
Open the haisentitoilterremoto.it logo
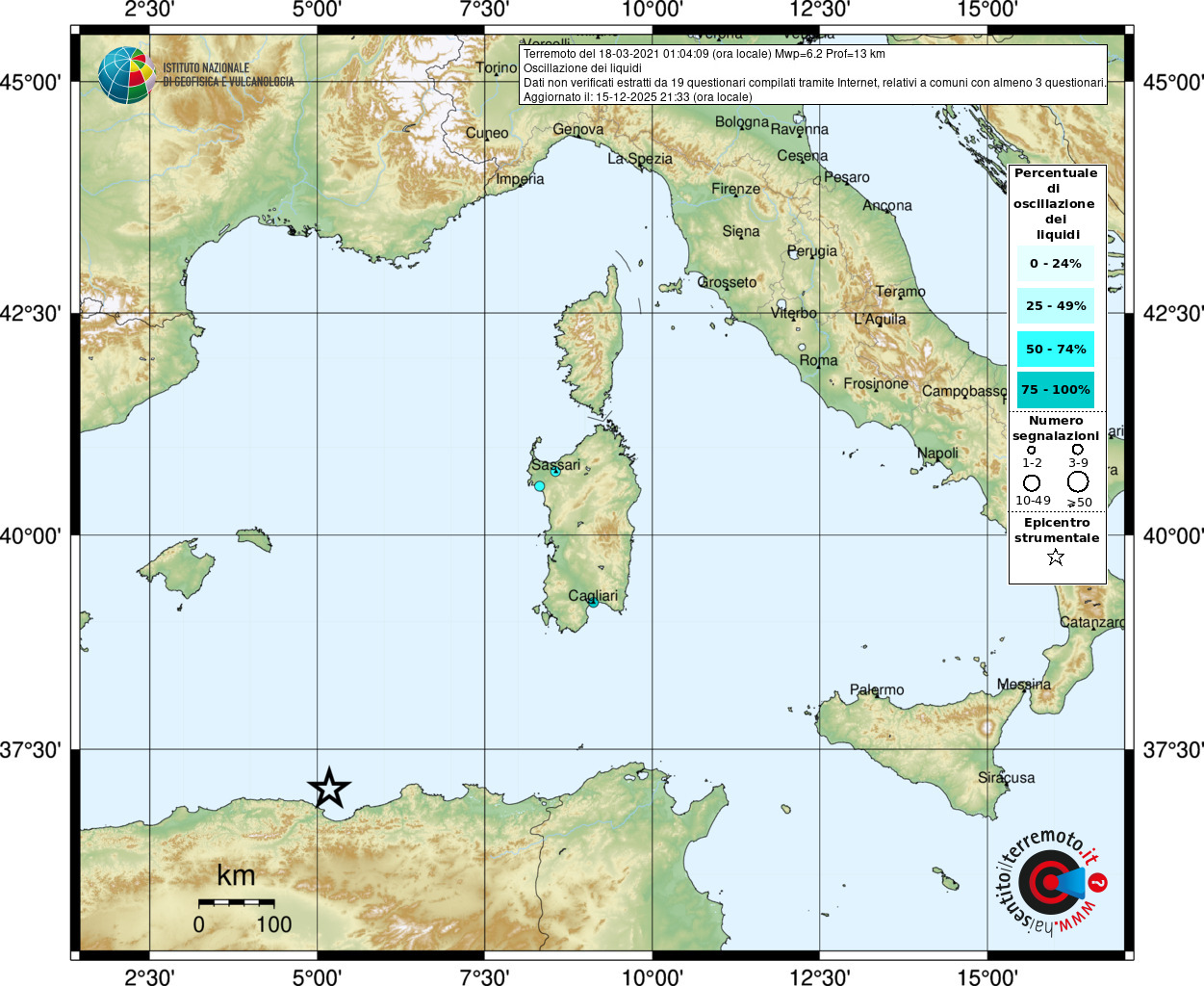(1048, 881)
